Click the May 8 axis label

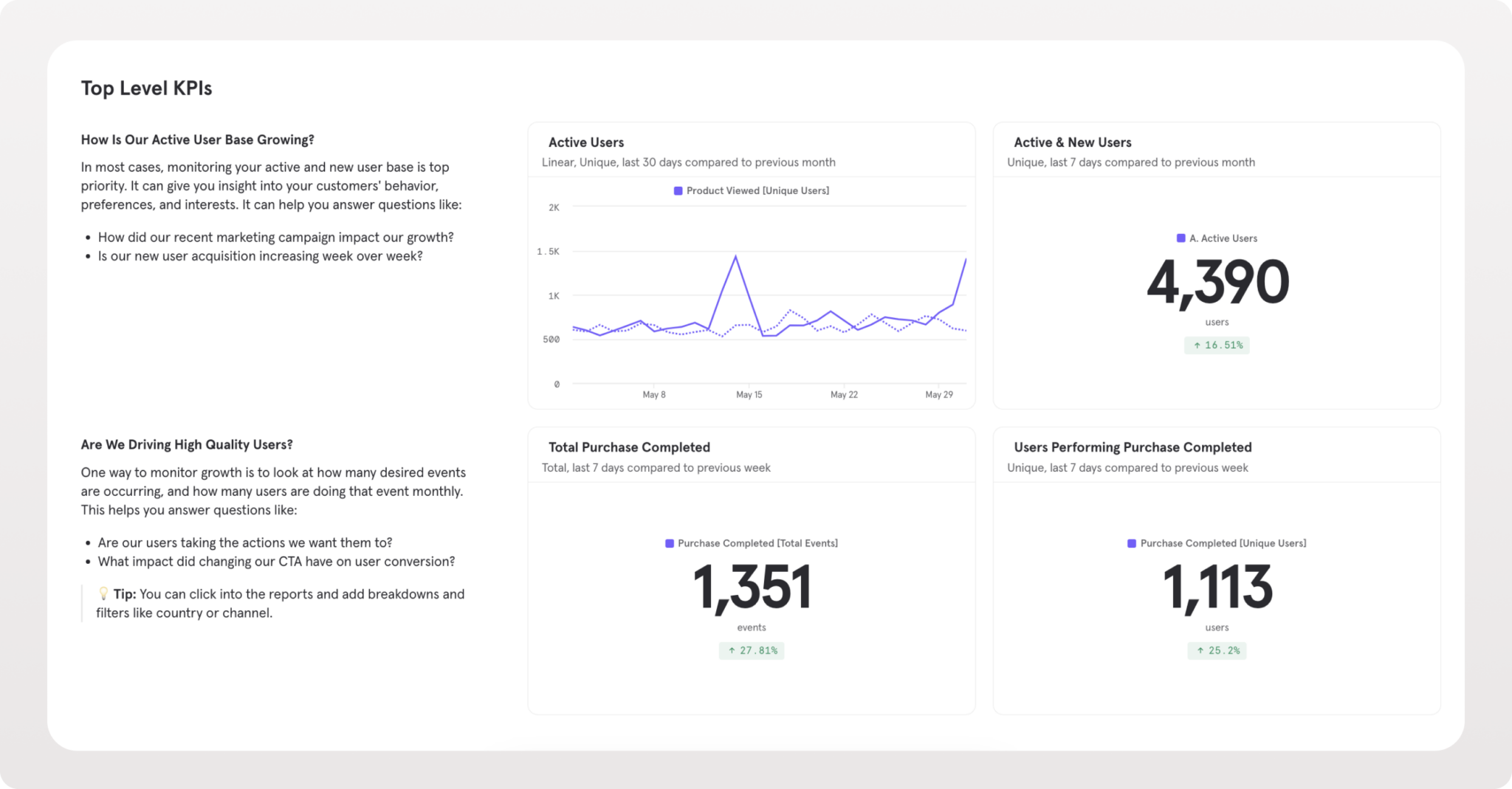click(654, 395)
